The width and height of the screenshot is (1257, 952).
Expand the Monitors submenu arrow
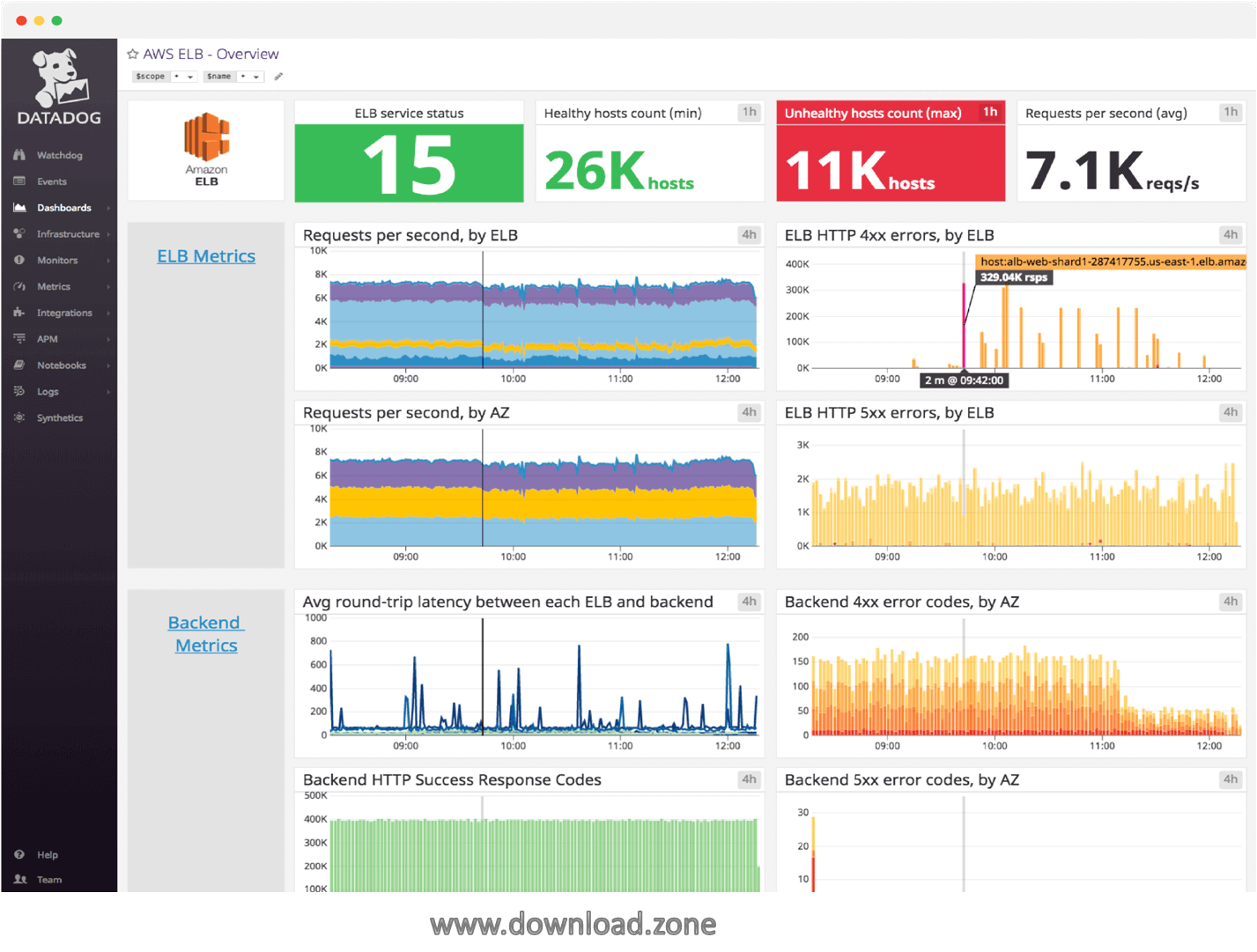pos(108,261)
